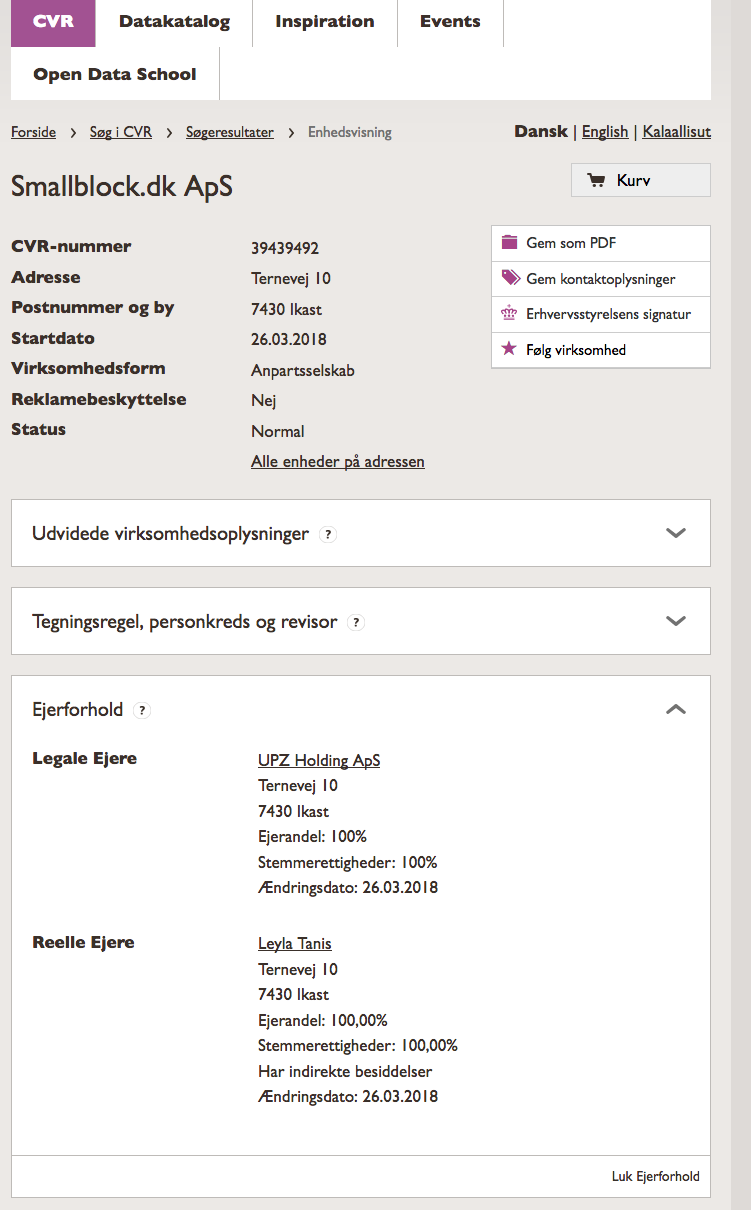Open UPZ Holding ApS owner link
The height and width of the screenshot is (1210, 751).
[x=319, y=761]
